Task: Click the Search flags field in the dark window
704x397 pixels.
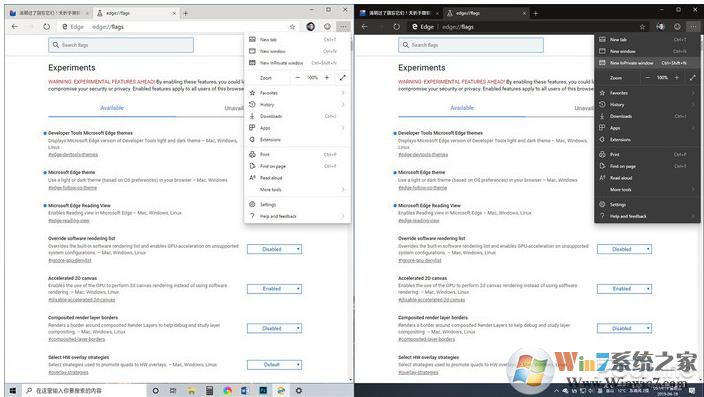Action: tap(471, 45)
